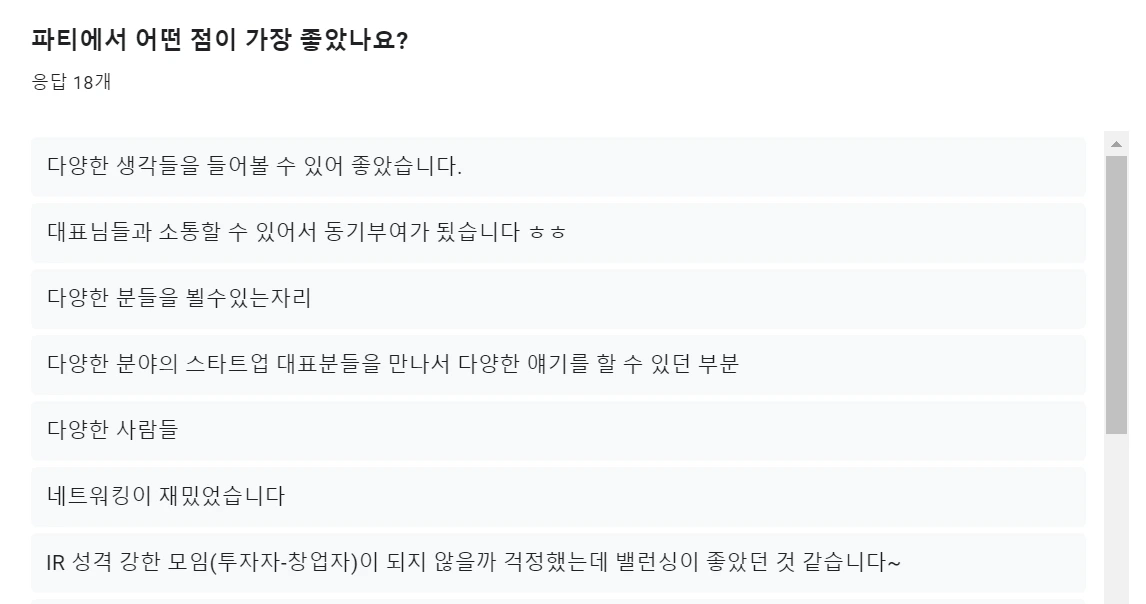Click the partially visible bottom response card
Screen dimensions: 1146x604
[560, 598]
